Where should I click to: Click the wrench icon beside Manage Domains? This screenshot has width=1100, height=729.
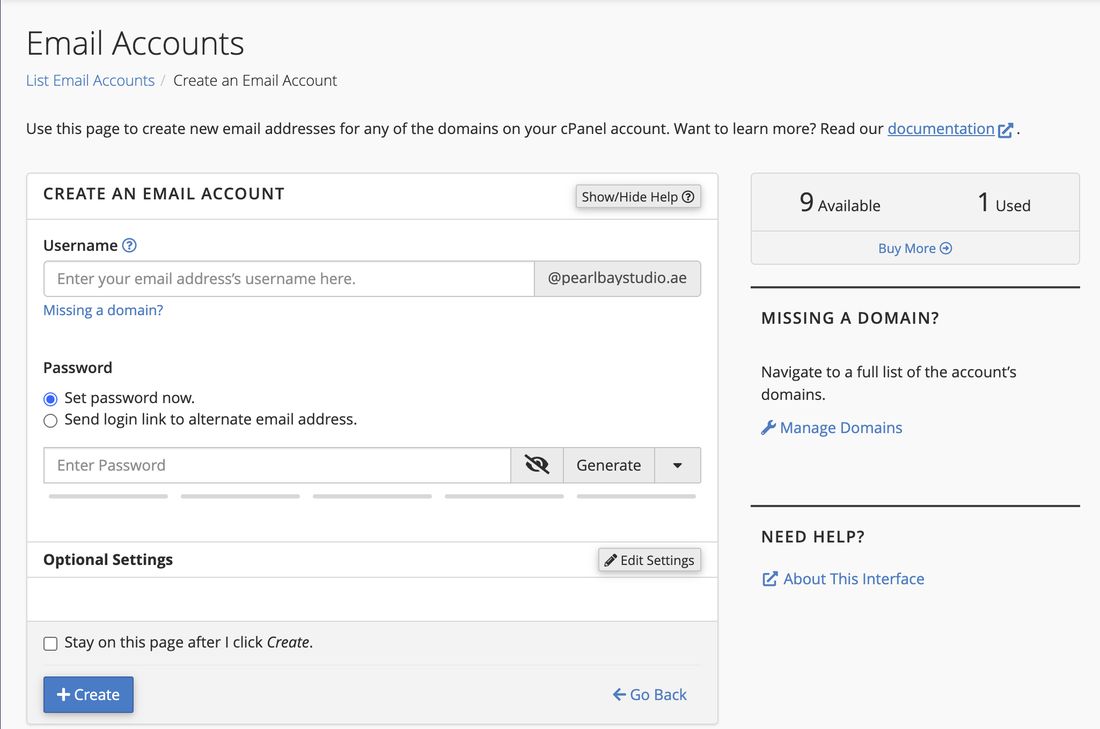click(768, 427)
